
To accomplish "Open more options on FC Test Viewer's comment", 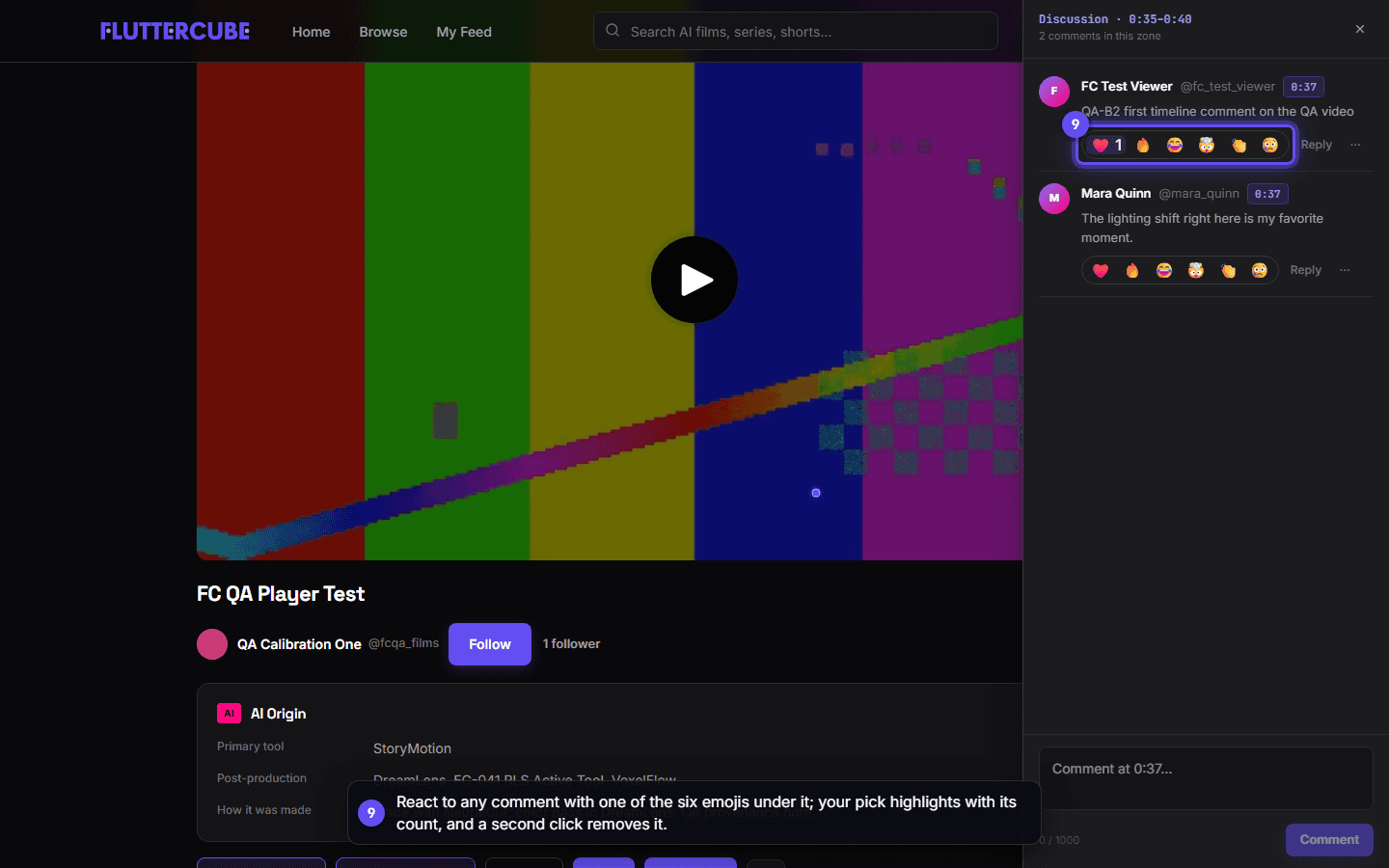I will [x=1355, y=145].
